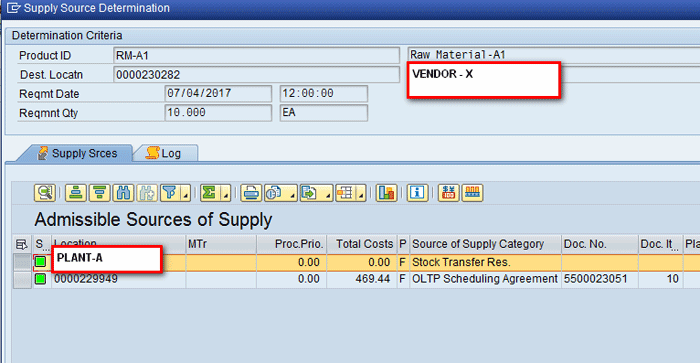The width and height of the screenshot is (700, 363).
Task: Click the blue Information icon
Action: tap(417, 193)
